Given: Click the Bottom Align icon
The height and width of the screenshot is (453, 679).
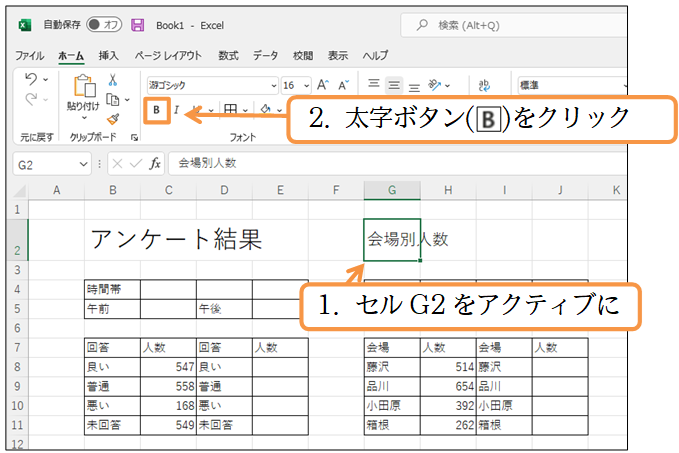Looking at the screenshot, I should (414, 87).
